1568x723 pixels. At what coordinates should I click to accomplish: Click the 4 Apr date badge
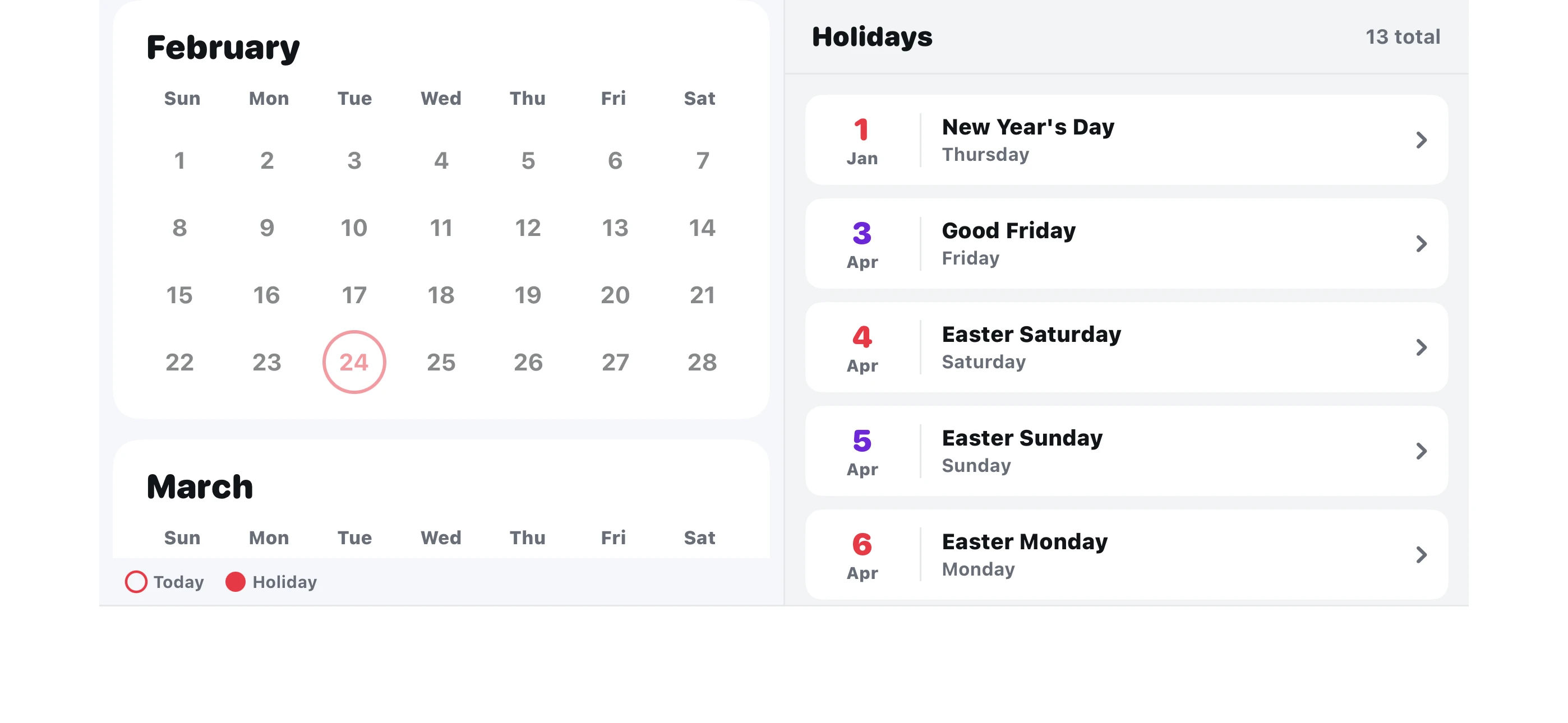(862, 348)
